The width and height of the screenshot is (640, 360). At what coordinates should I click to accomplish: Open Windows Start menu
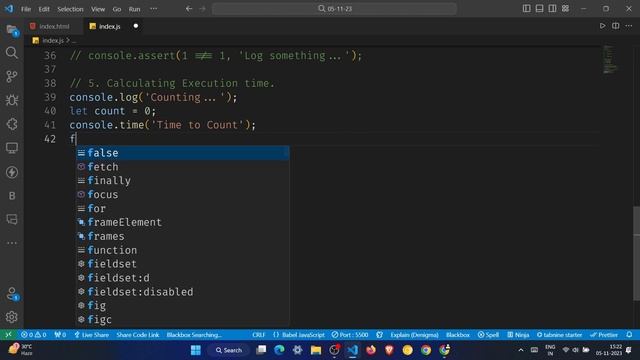tap(196, 350)
